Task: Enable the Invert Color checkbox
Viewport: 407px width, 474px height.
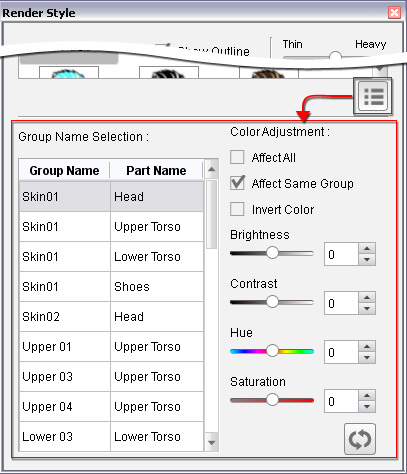Action: pos(237,209)
